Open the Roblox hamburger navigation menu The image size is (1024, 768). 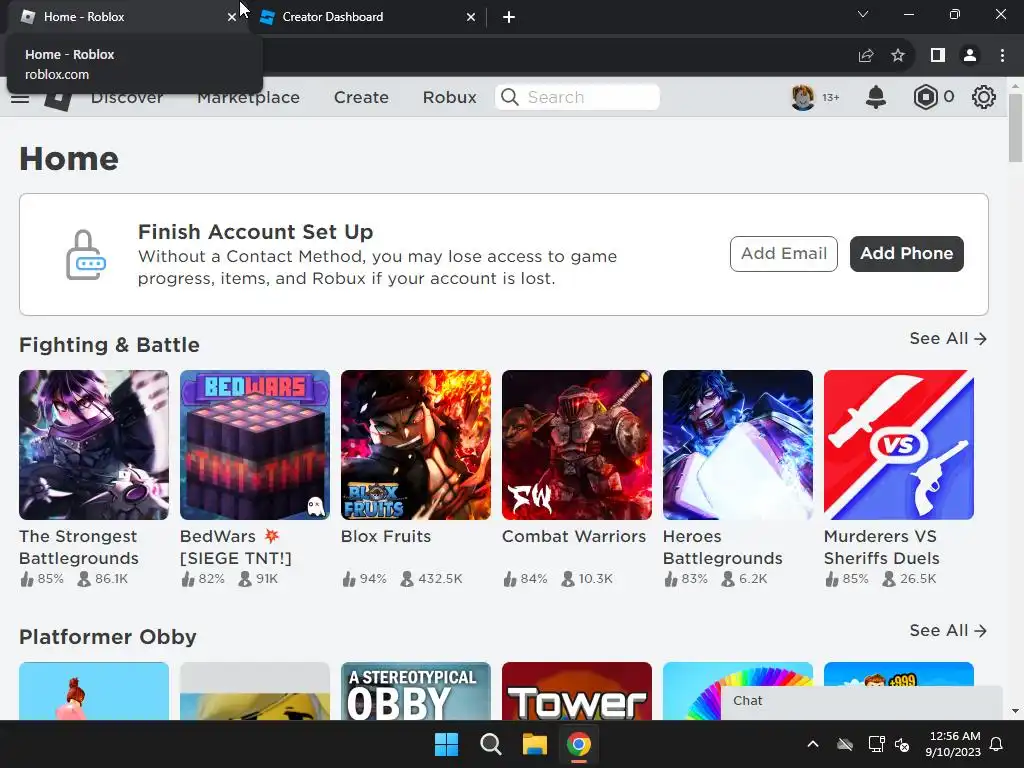click(x=20, y=99)
